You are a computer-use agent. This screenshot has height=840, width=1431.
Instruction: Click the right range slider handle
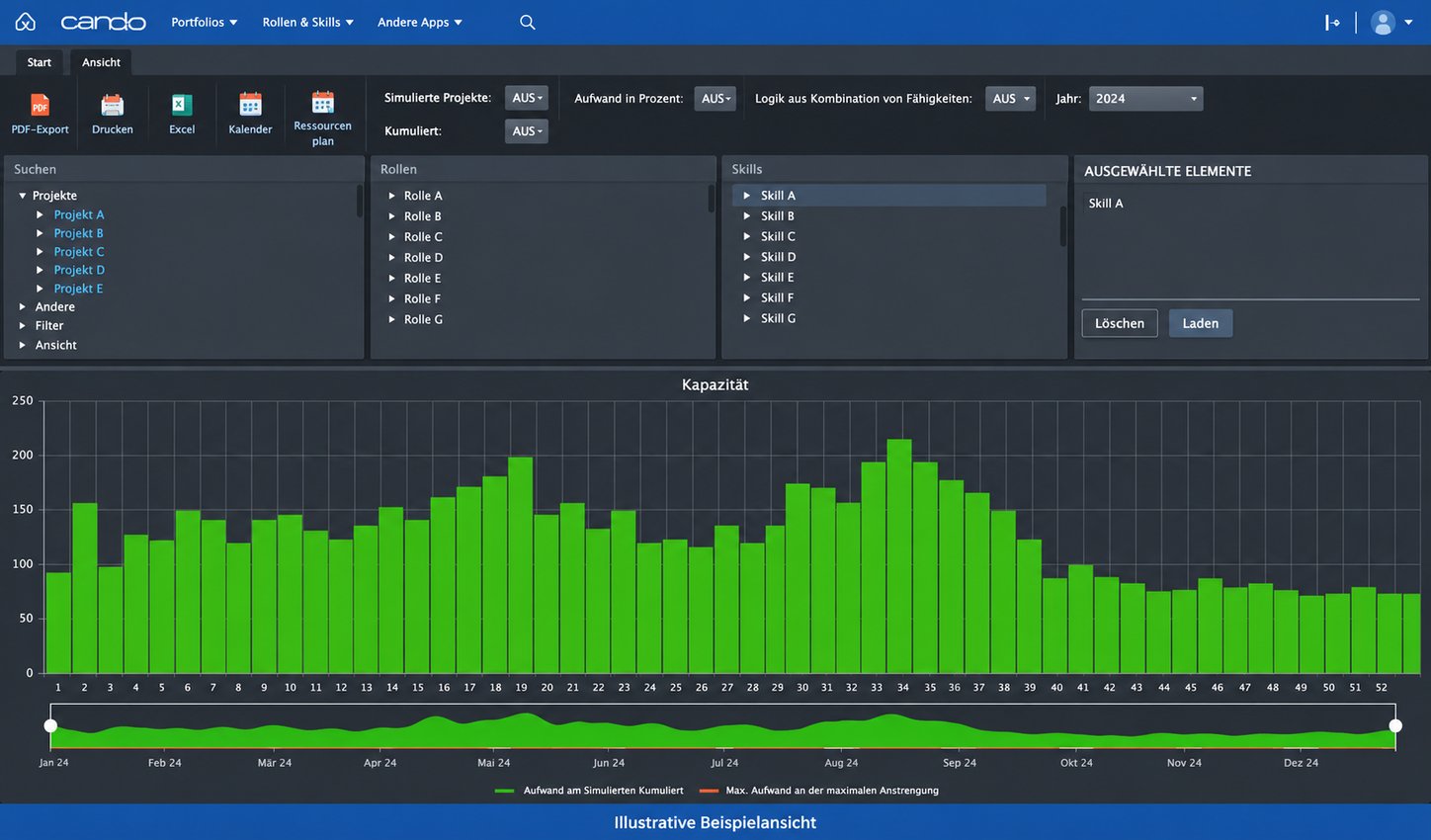click(x=1395, y=726)
